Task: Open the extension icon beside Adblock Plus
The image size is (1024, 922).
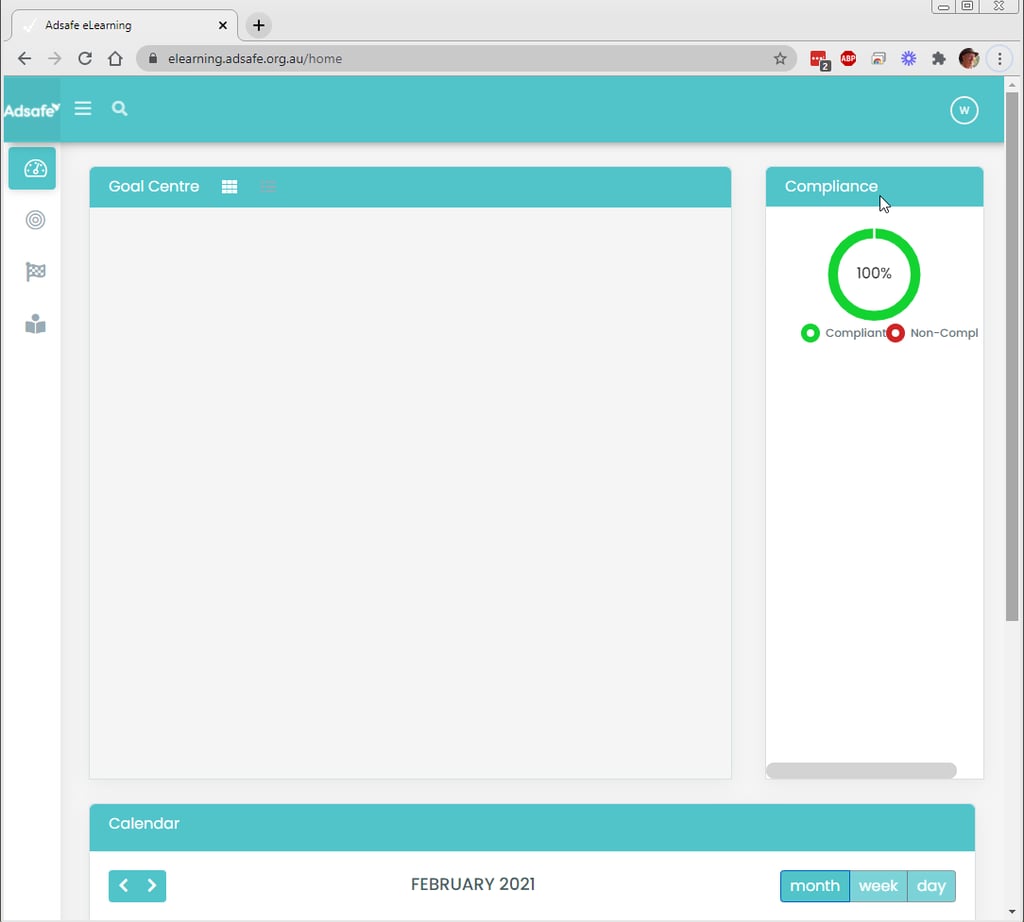Action: (878, 59)
